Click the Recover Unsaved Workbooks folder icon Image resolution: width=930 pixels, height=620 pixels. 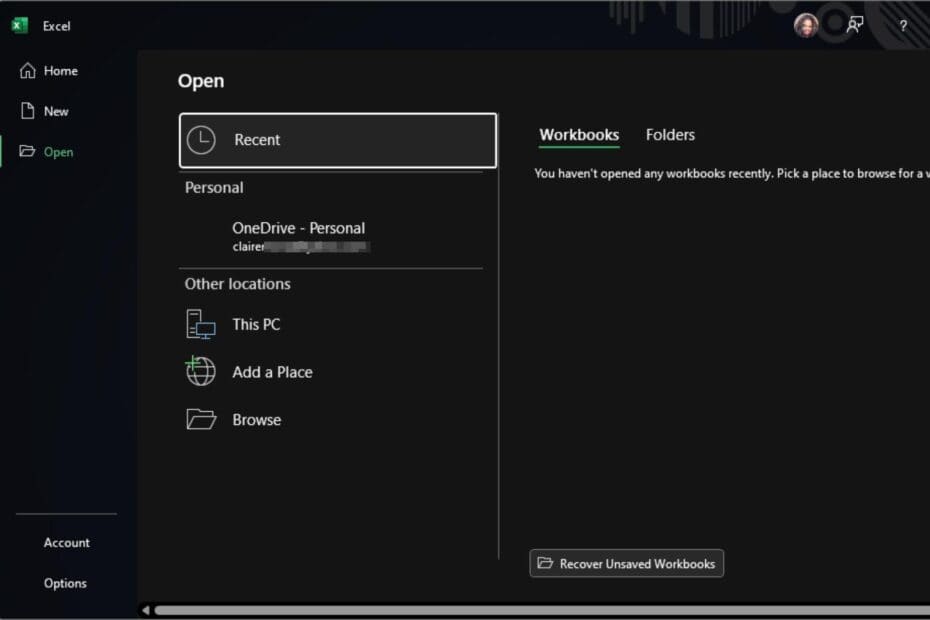pyautogui.click(x=545, y=563)
